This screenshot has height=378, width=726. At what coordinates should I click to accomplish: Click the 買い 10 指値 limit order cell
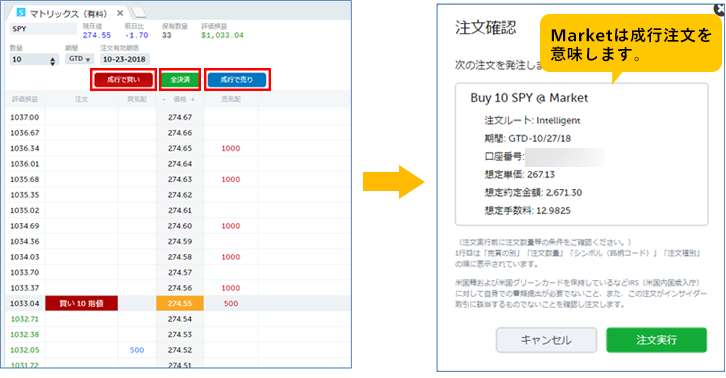coord(81,303)
